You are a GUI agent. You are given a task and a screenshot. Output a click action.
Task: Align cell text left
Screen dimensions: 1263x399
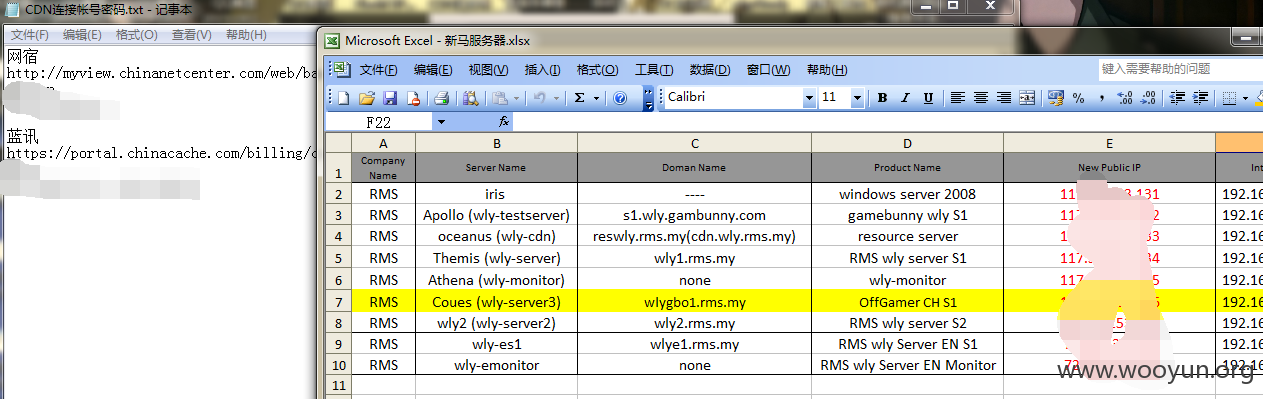click(x=958, y=98)
